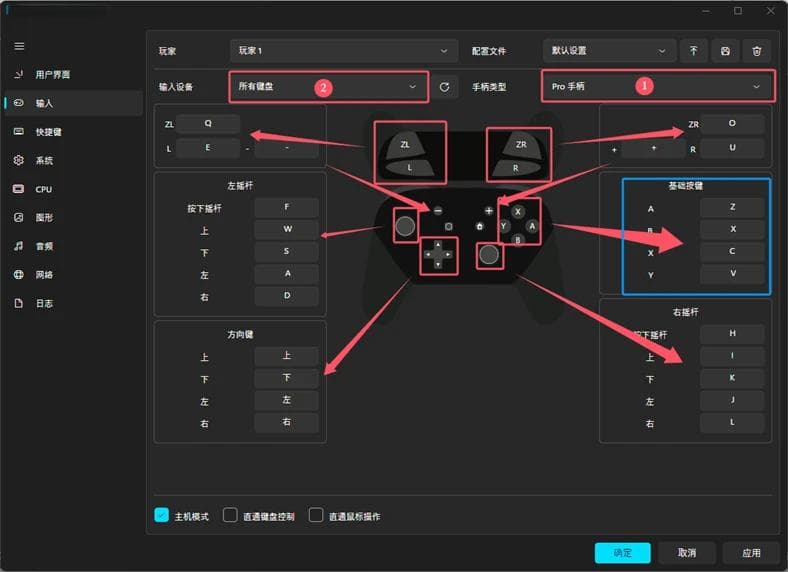Click the L mapping button E
Screen dimensions: 788x572
pos(208,148)
